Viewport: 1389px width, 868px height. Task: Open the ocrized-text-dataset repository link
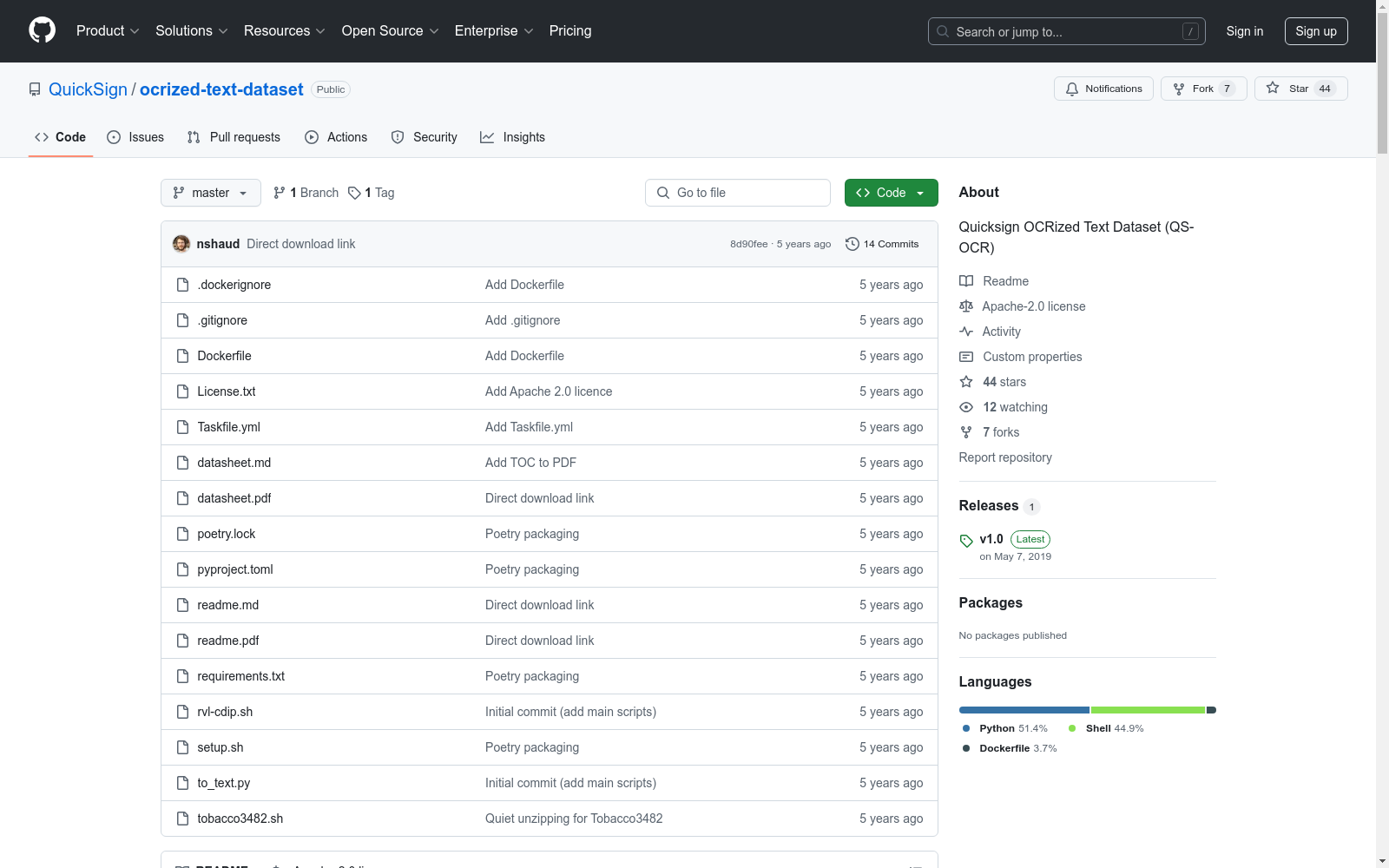coord(221,89)
